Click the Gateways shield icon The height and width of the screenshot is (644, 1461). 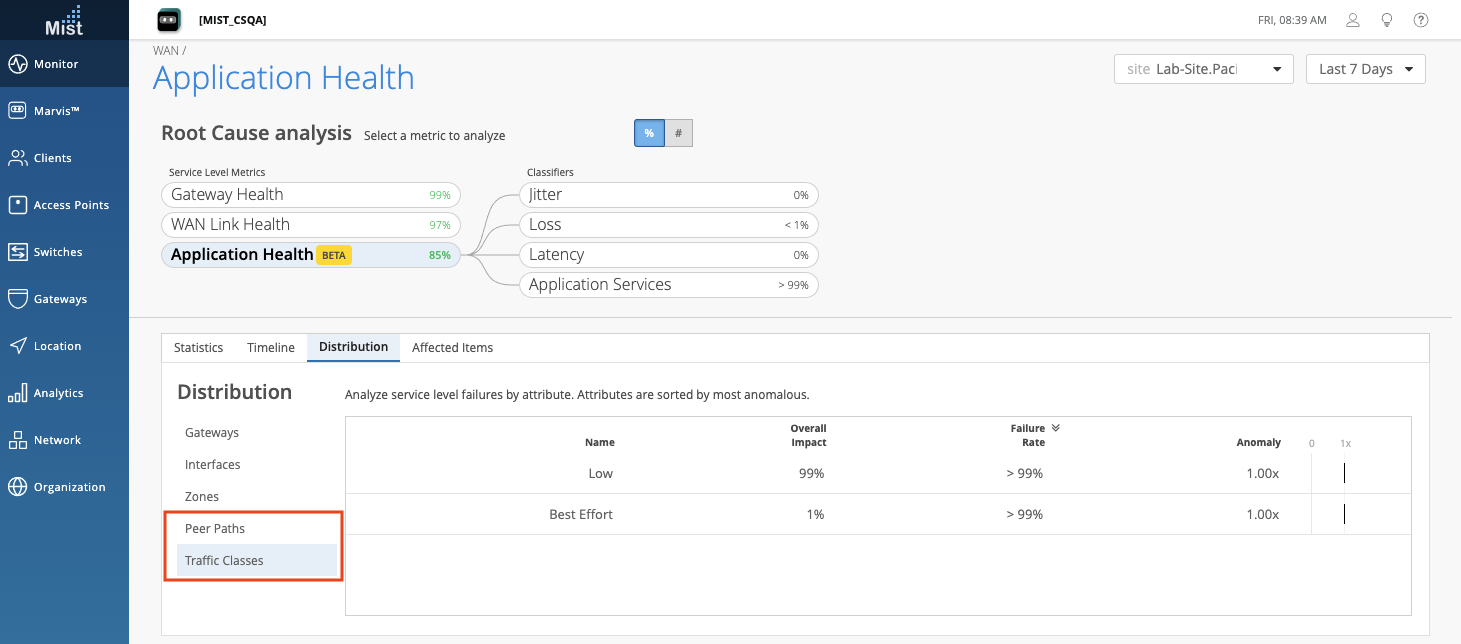coord(17,299)
